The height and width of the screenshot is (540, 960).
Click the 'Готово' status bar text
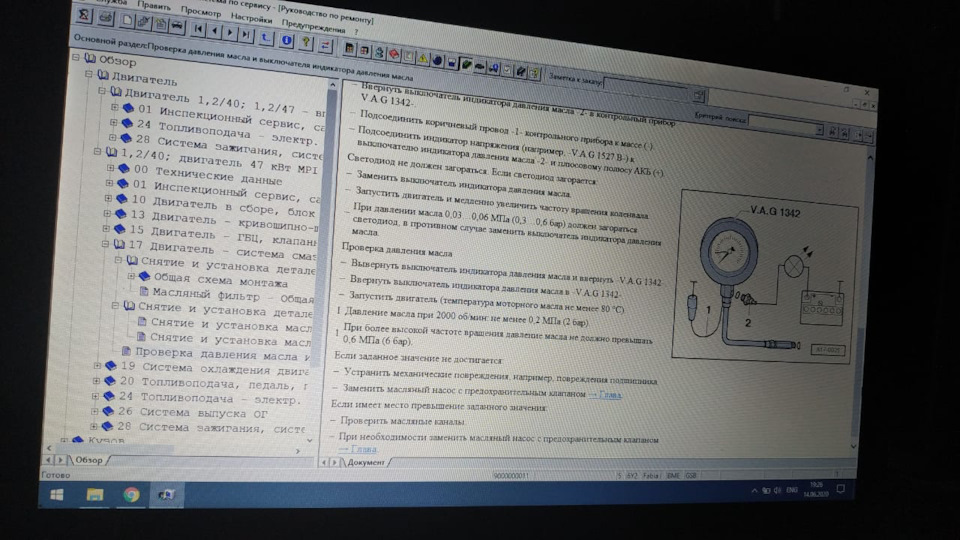click(56, 475)
